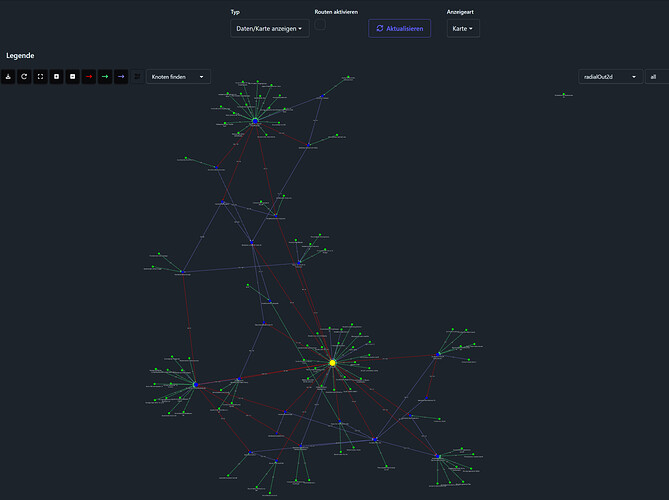Click the zoom in plus icon

[56, 77]
